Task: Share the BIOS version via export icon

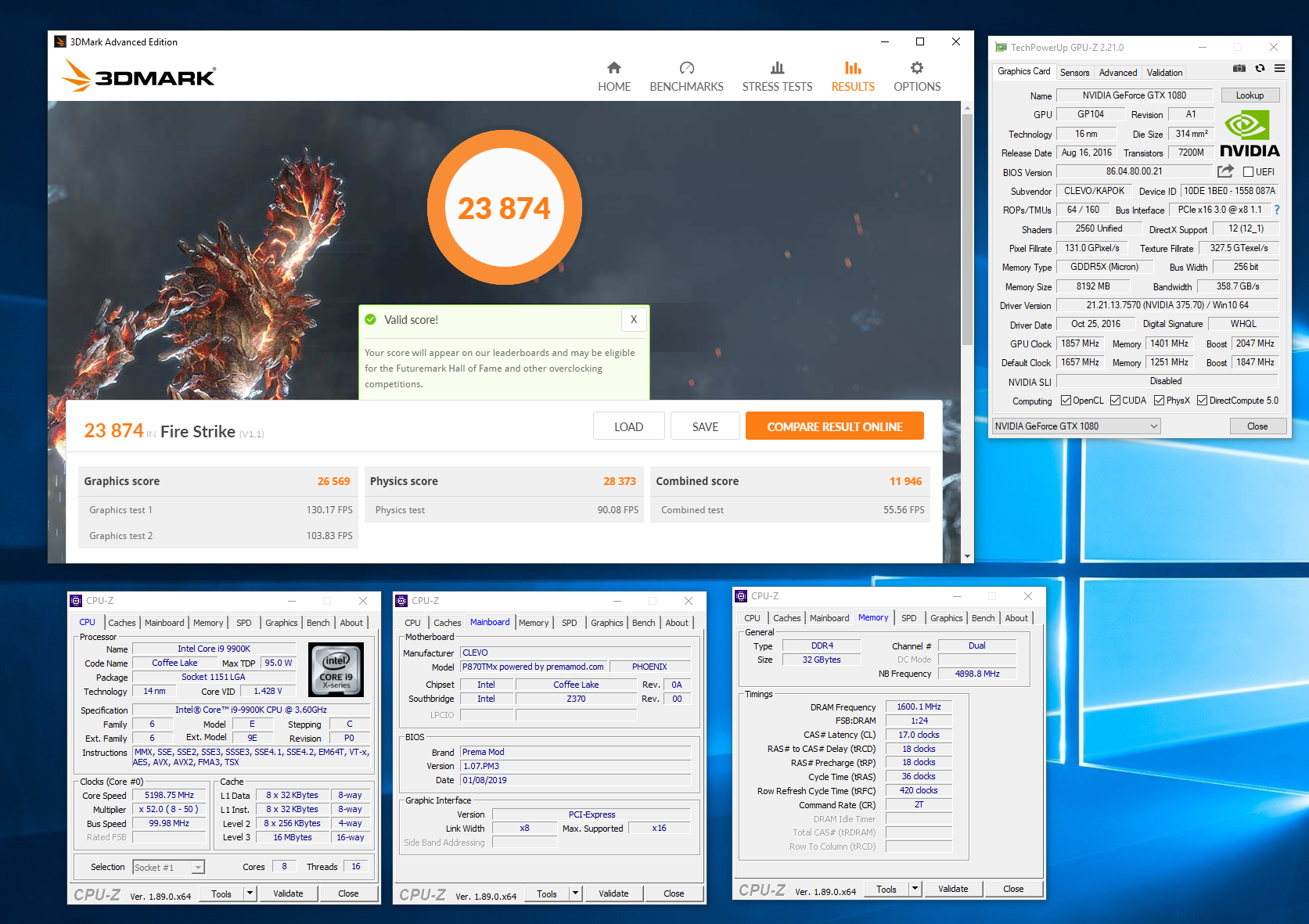Action: 1225,171
